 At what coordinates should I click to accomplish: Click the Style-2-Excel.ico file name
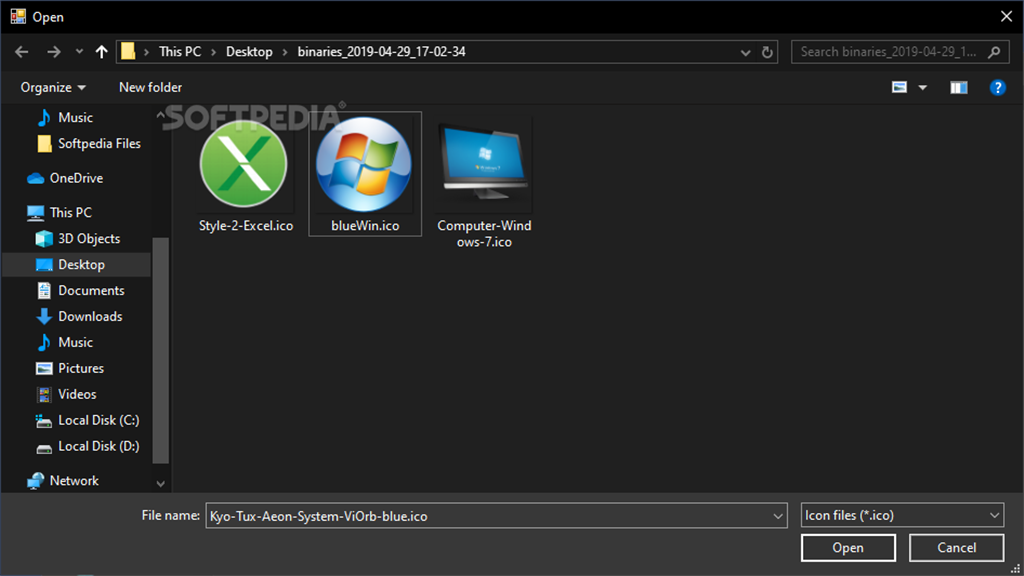246,226
